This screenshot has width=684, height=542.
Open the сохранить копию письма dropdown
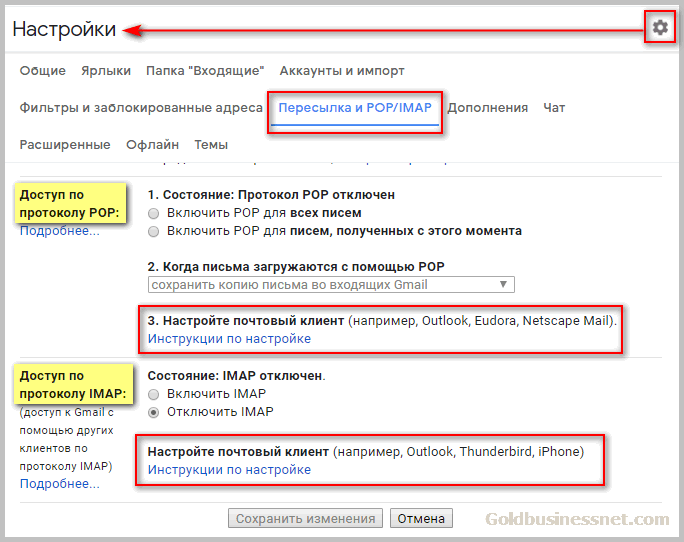(331, 285)
